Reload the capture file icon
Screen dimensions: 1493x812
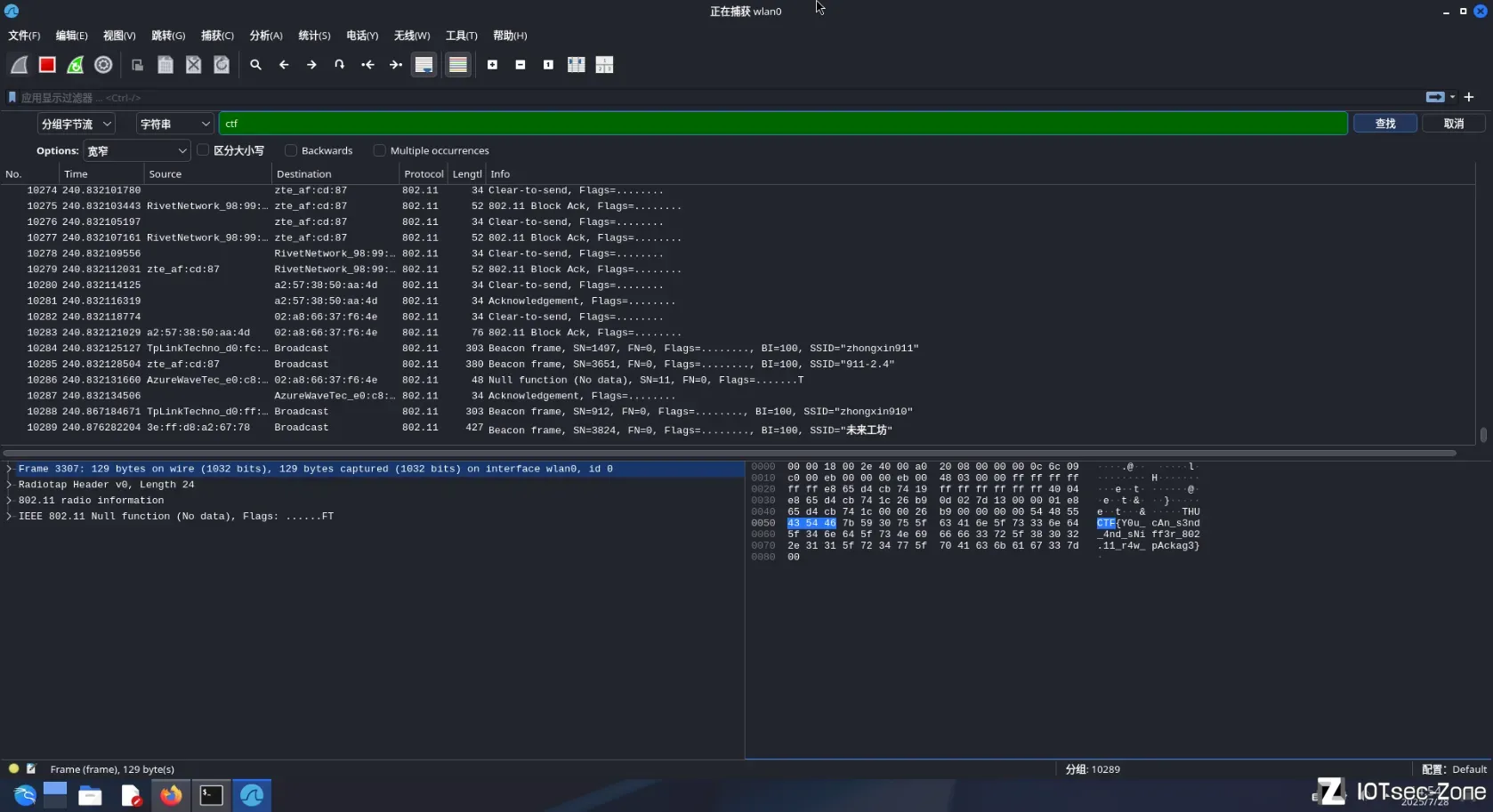click(222, 65)
